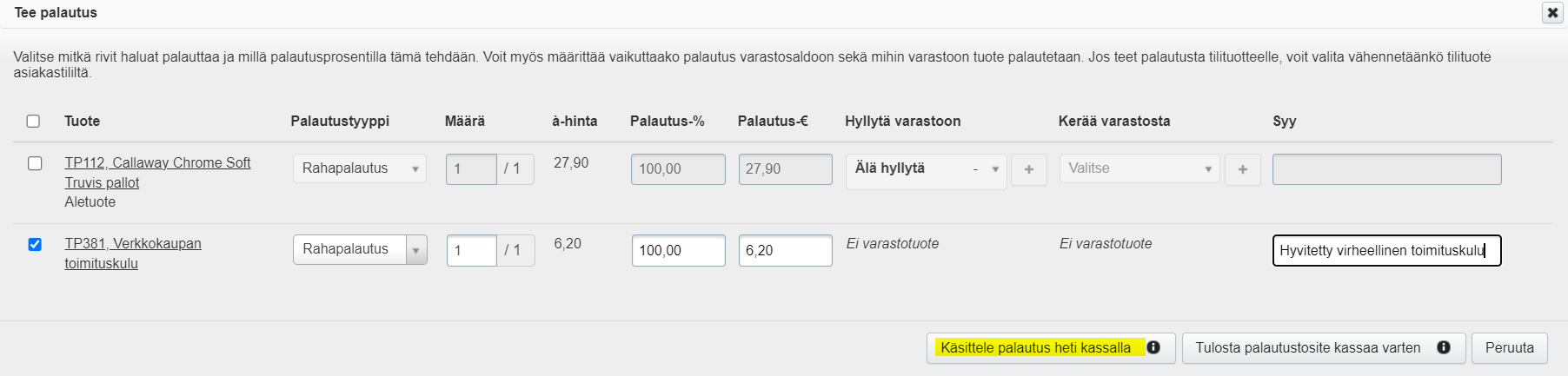Click the Syy reason field for TP381
The width and height of the screenshot is (1568, 376).
click(x=1385, y=250)
